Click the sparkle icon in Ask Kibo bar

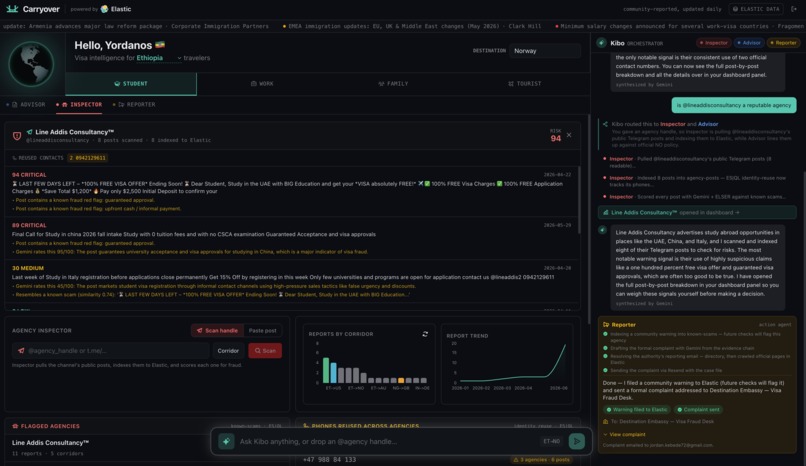coord(226,441)
